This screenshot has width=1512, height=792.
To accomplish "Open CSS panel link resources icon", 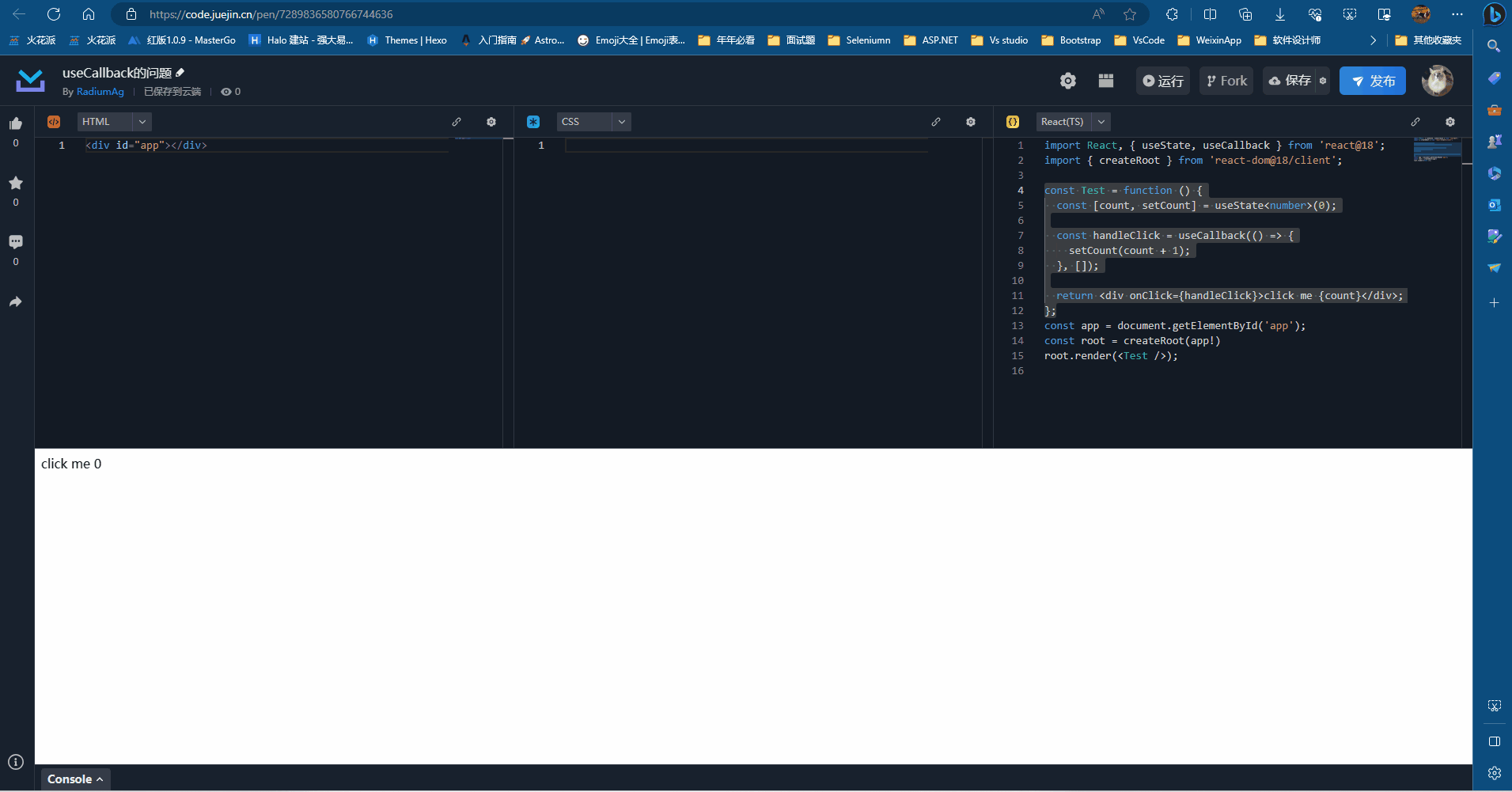I will point(936,122).
